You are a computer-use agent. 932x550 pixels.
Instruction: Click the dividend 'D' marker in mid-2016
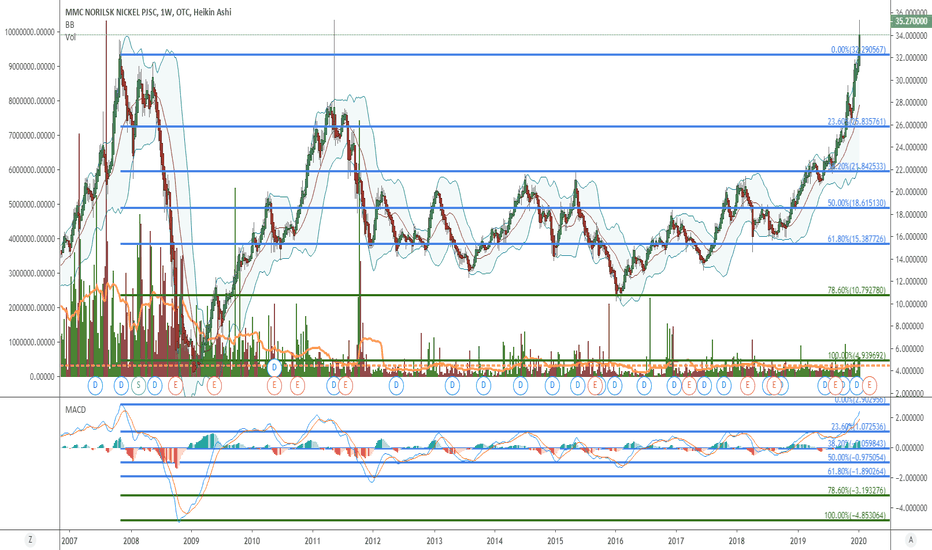click(x=644, y=385)
